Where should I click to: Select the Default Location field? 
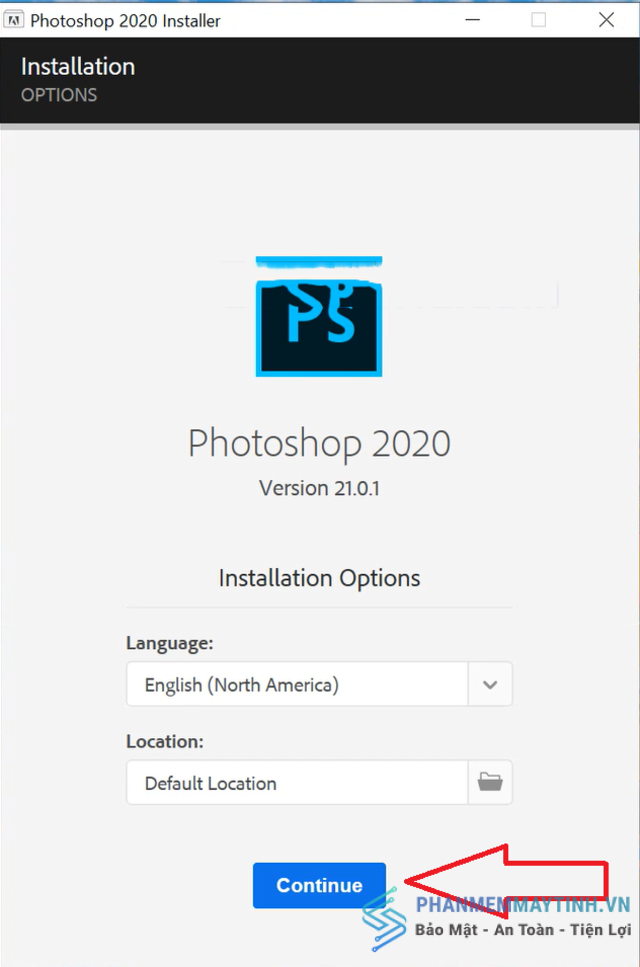click(297, 782)
